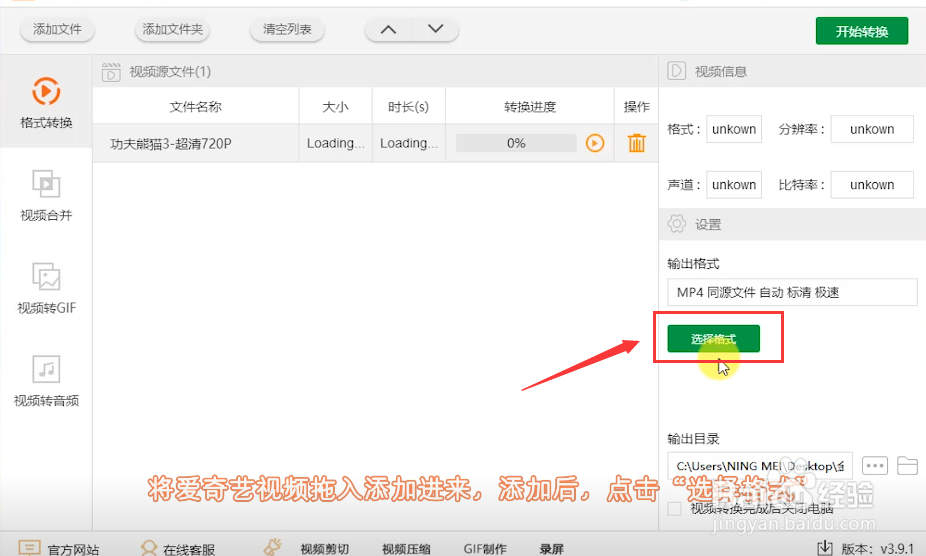Screen dimensions: 926x556
Task: Click the 添加文件夹 button
Action: 172,30
